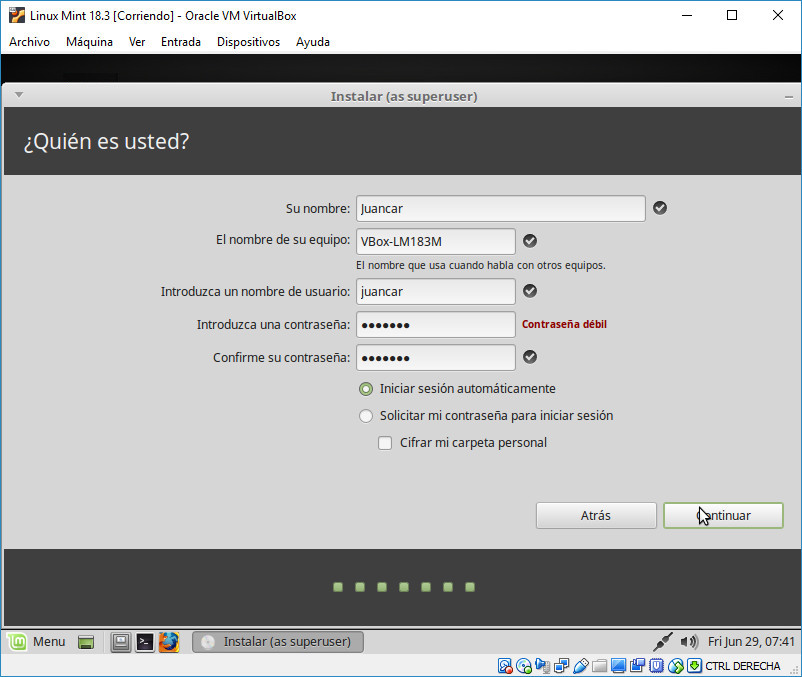Open the Ver menu
Viewport: 802px width, 677px height.
[137, 42]
